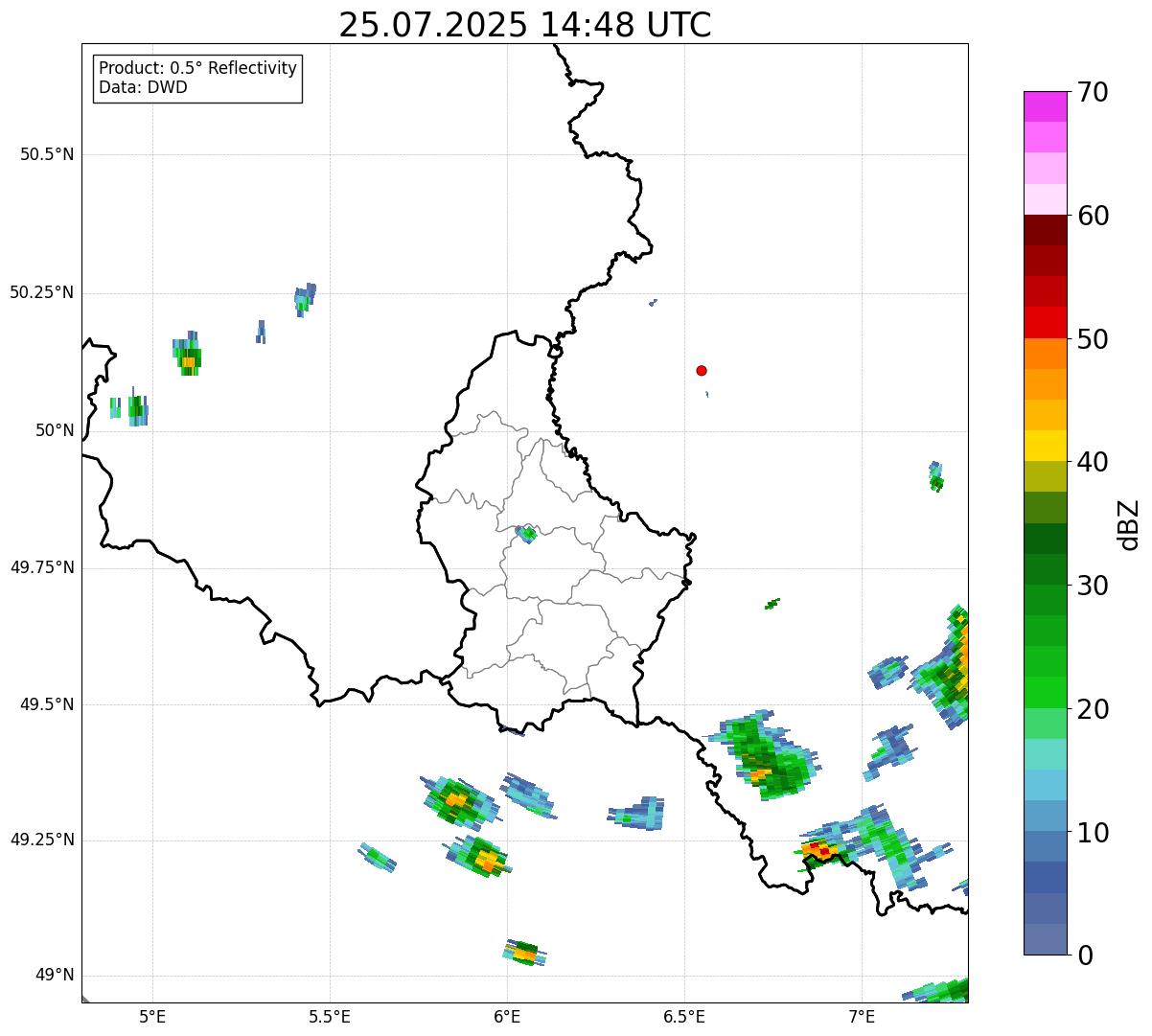Click the red station marker dot
1152x1036 pixels.
coord(702,370)
